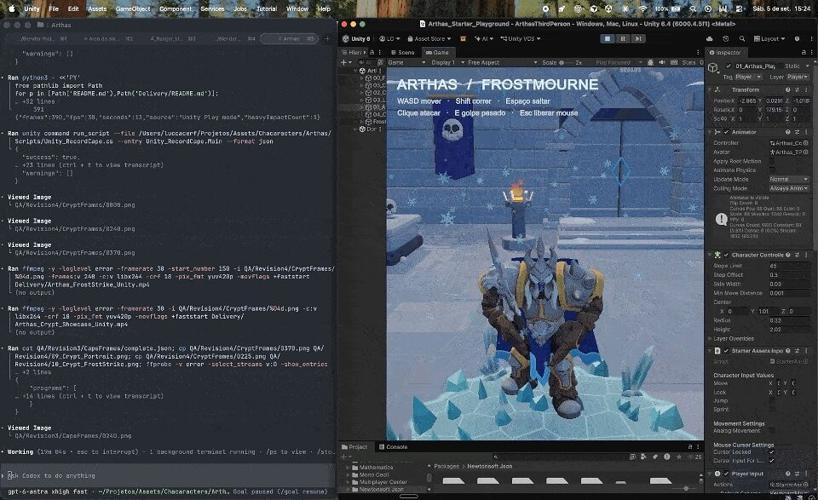The height and width of the screenshot is (500, 818).
Task: Collapse the Transform component foldout
Action: click(709, 90)
